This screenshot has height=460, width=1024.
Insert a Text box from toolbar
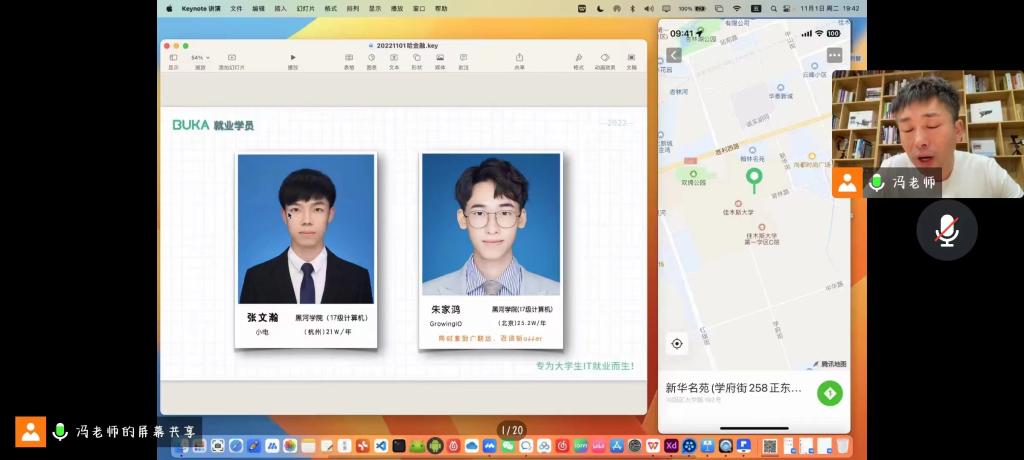pyautogui.click(x=394, y=59)
